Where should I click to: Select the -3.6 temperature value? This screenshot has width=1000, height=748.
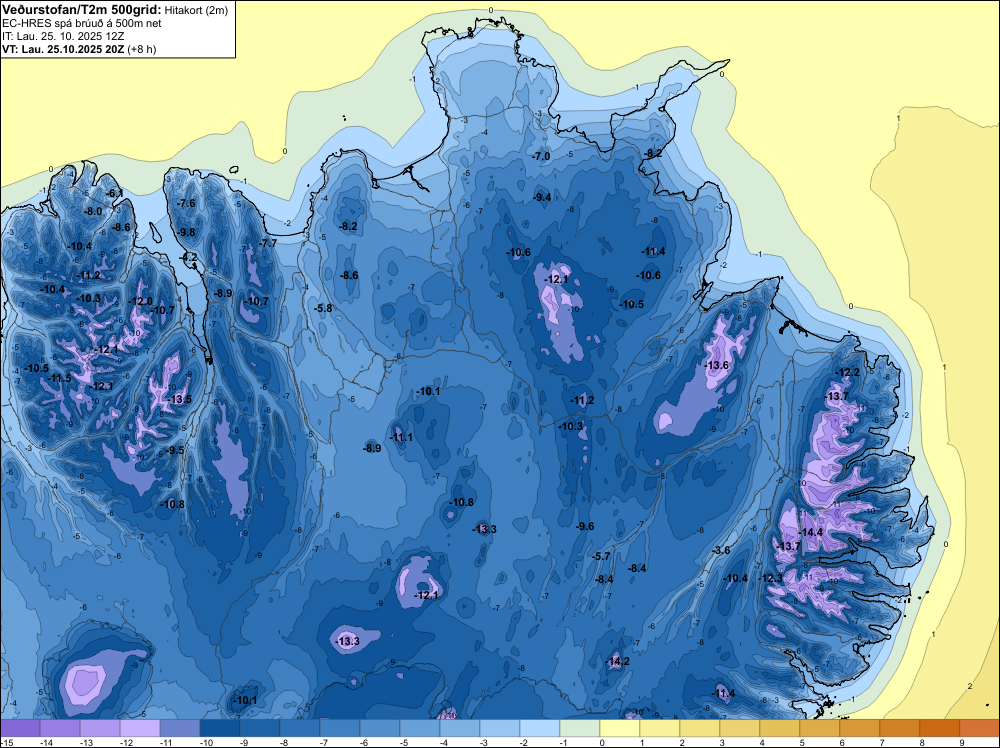click(721, 550)
